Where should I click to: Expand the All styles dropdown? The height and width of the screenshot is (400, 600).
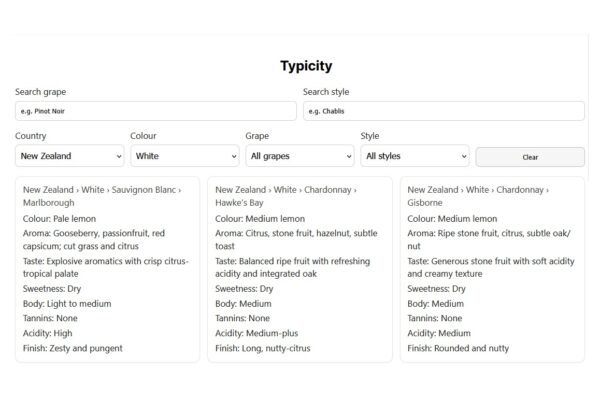tap(414, 156)
